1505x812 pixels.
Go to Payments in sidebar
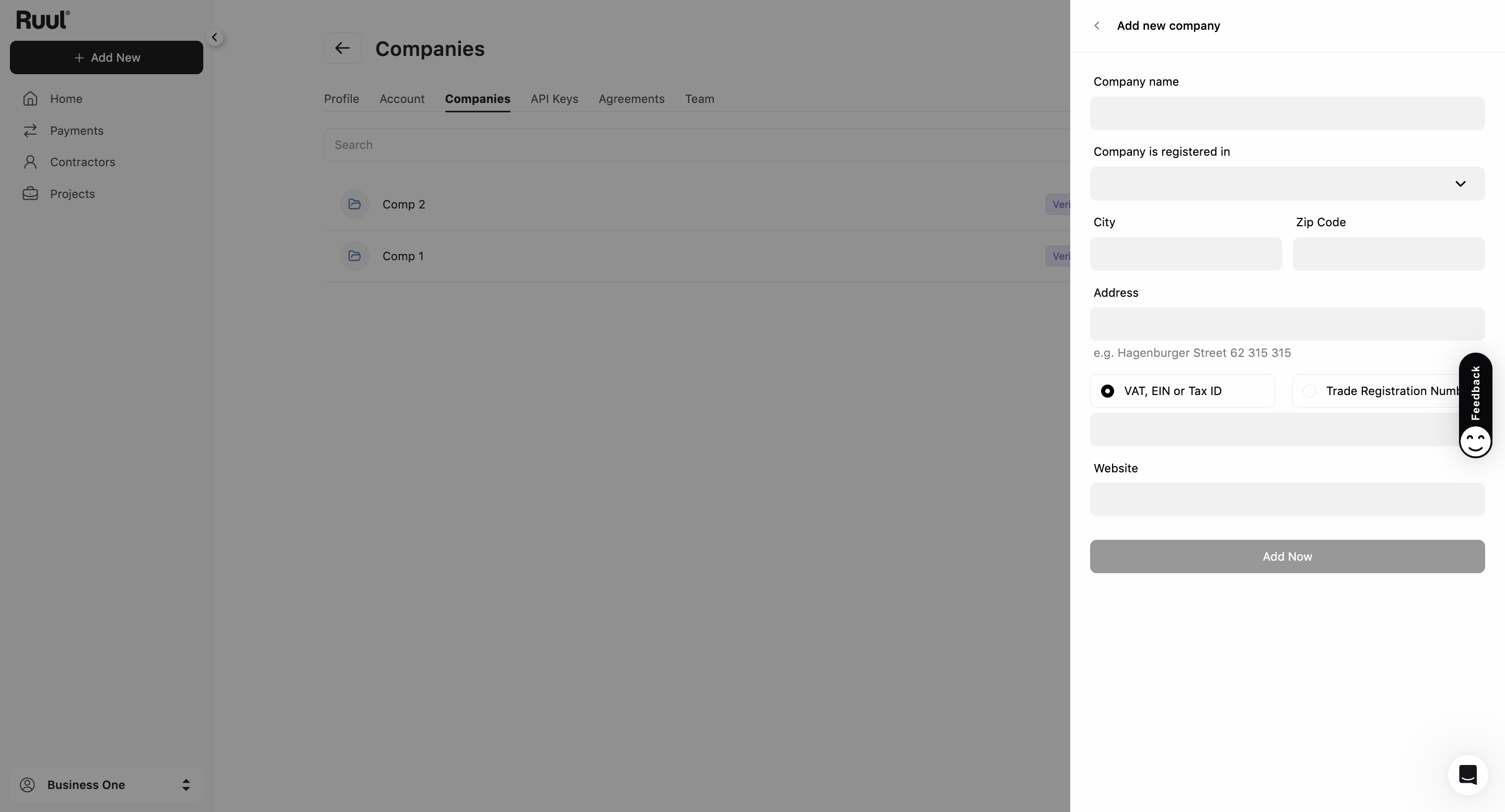76,130
